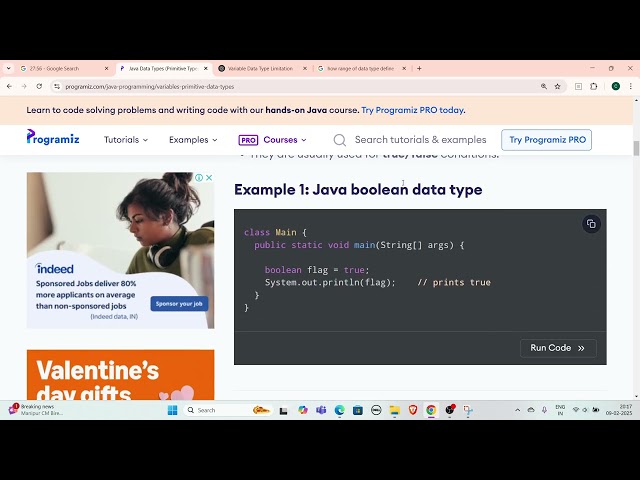The image size is (640, 480).
Task: Reload the page
Action: 39,87
